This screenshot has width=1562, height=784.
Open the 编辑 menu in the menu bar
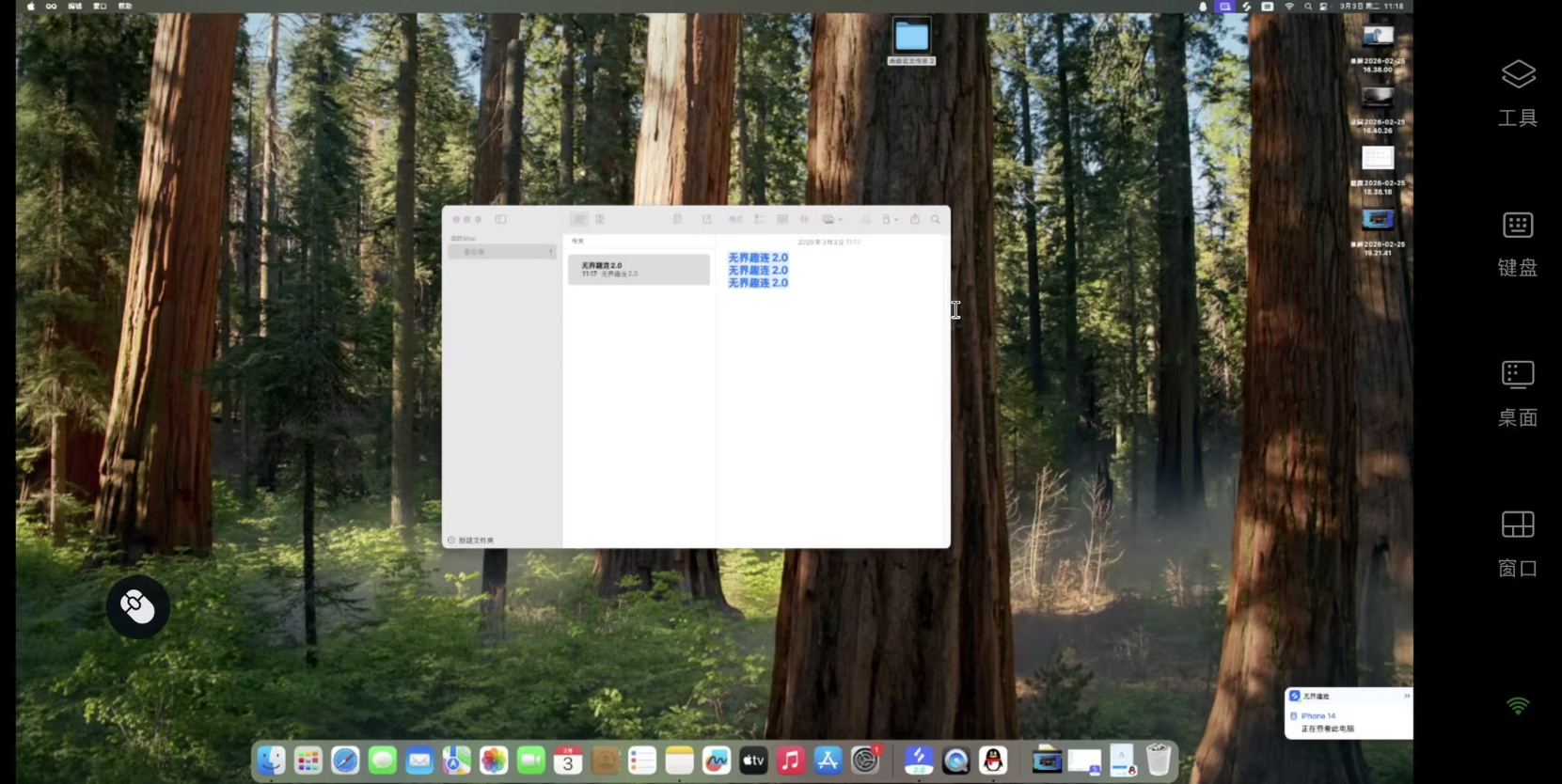tap(75, 6)
